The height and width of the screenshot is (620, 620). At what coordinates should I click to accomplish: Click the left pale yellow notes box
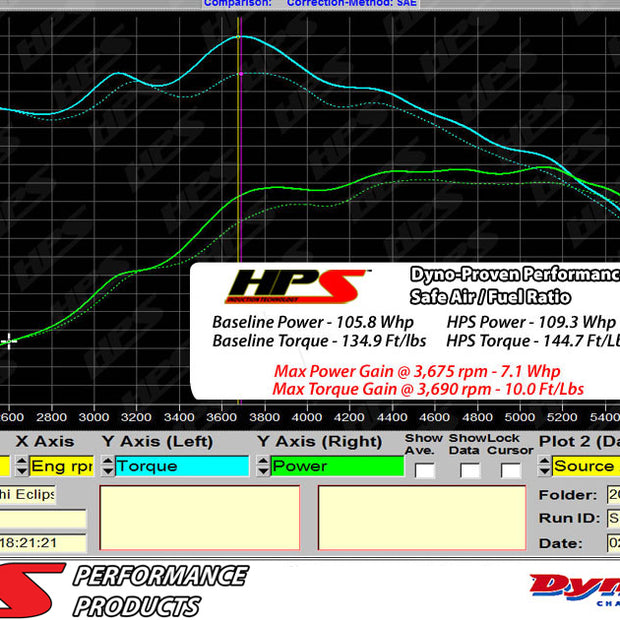(x=200, y=518)
